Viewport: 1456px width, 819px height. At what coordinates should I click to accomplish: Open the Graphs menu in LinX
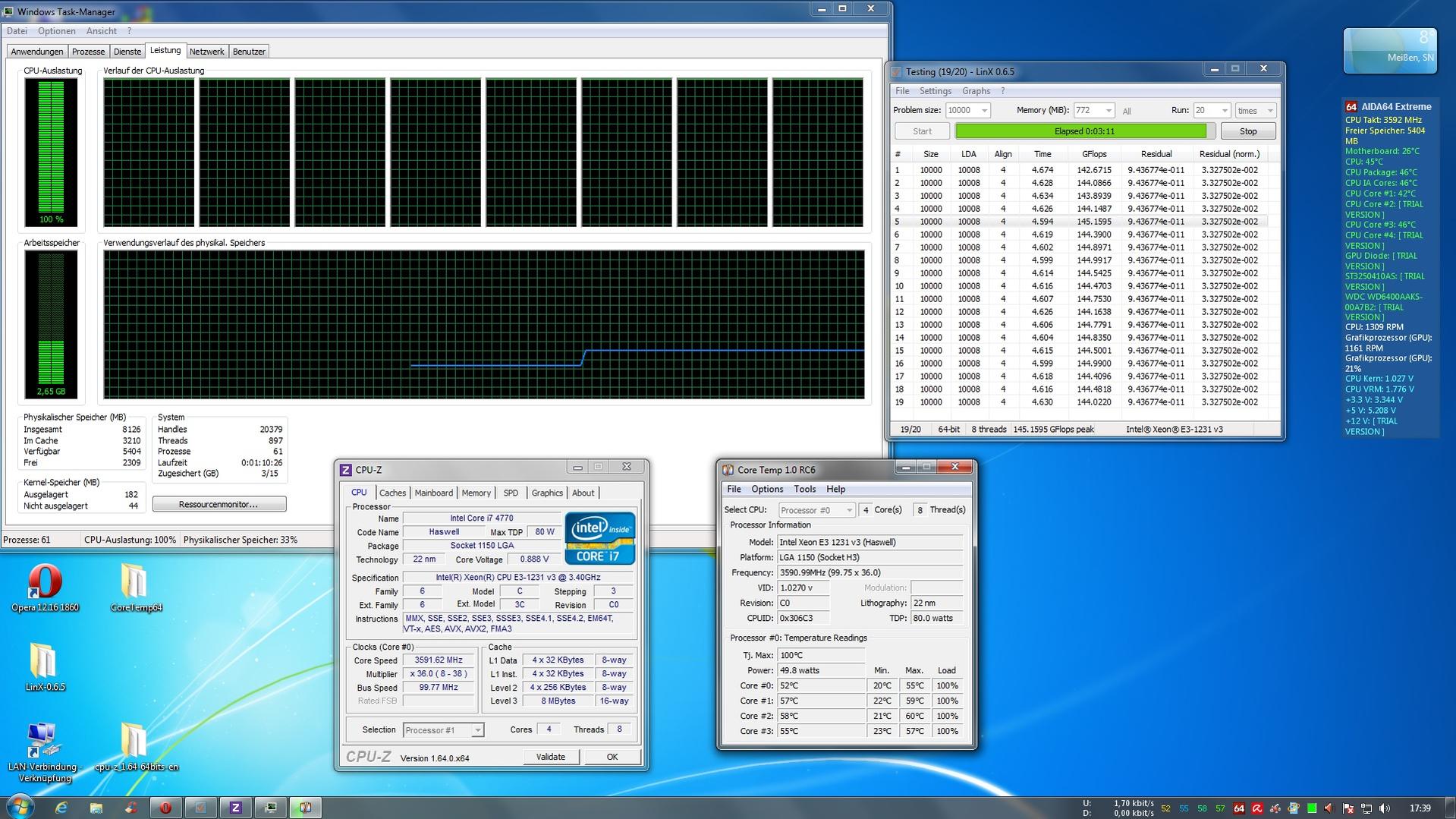[x=976, y=91]
